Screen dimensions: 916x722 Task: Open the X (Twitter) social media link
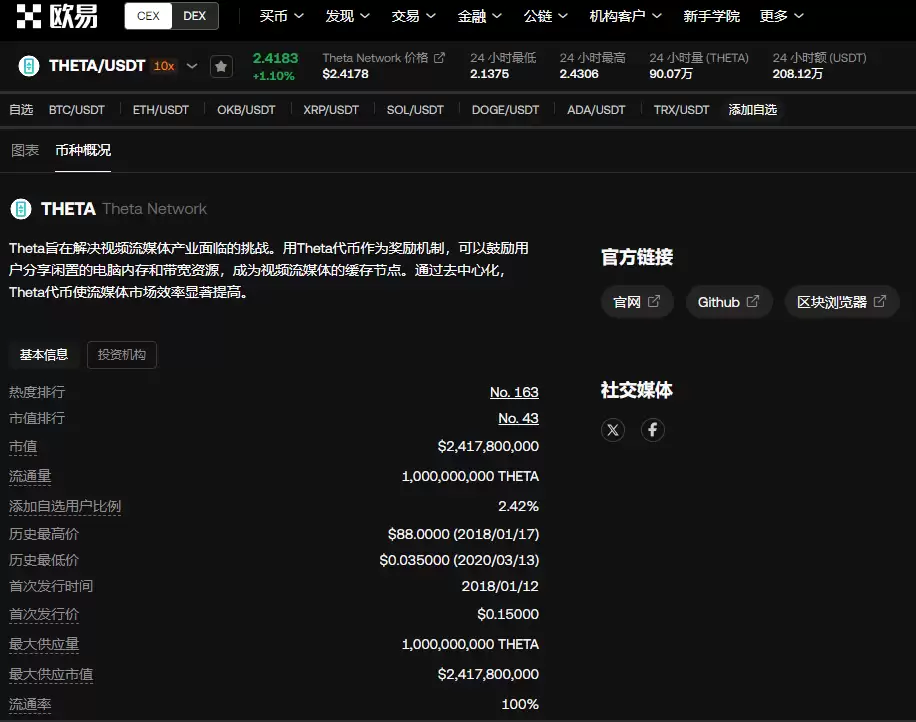613,430
